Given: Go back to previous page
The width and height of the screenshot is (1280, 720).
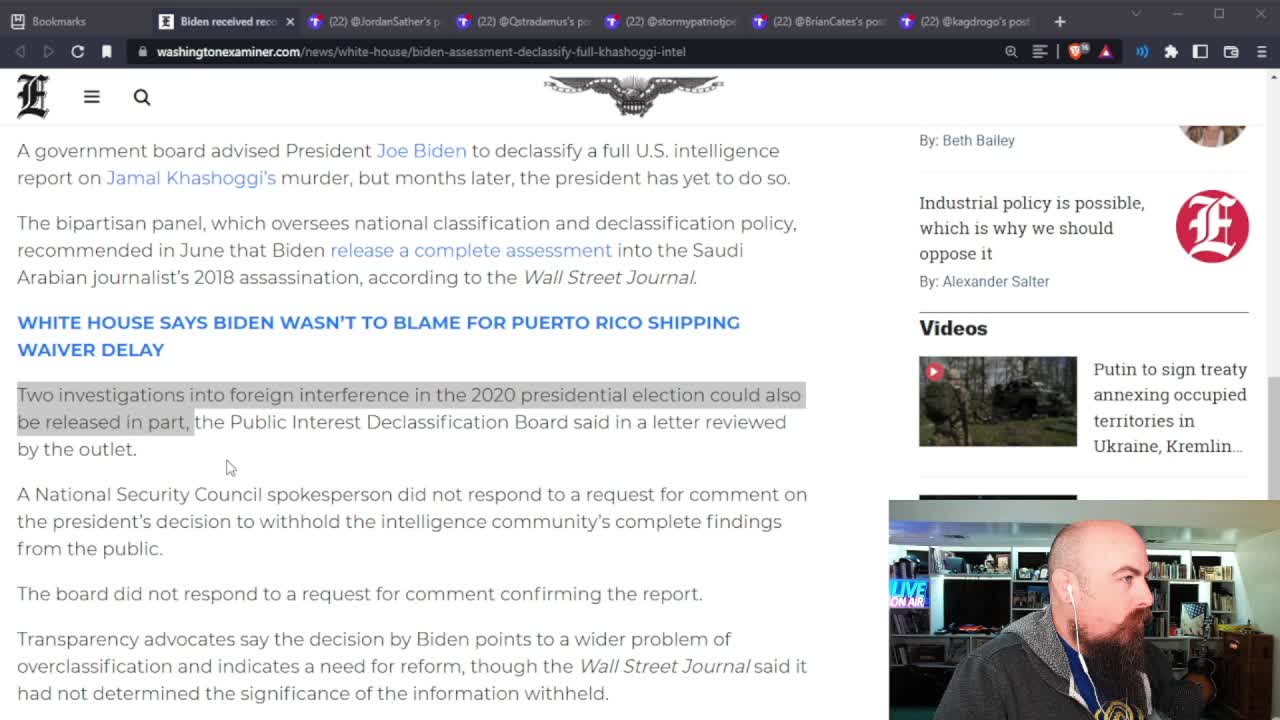Looking at the screenshot, I should click(x=20, y=51).
